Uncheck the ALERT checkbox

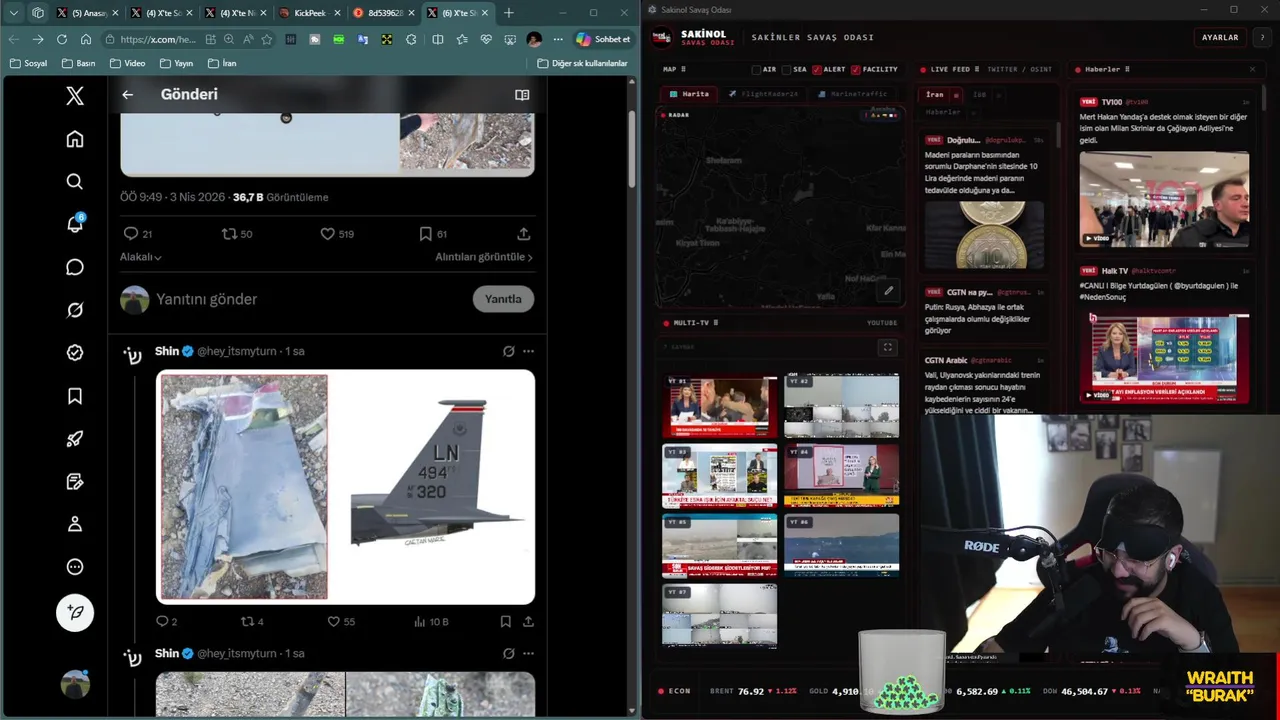point(817,70)
